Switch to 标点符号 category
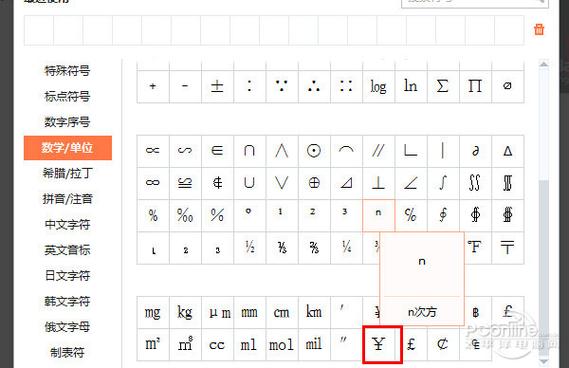The height and width of the screenshot is (368, 569). point(67,96)
